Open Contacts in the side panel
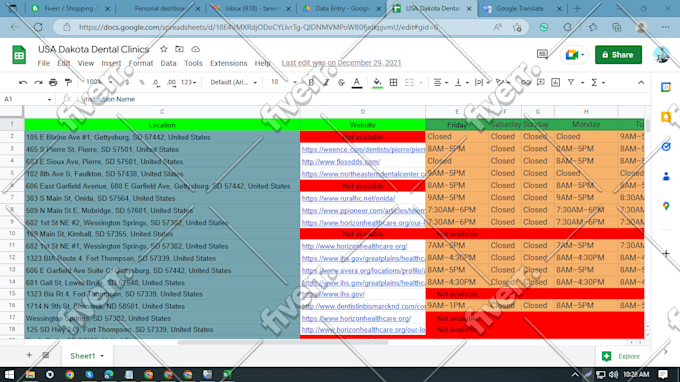 coord(666,176)
